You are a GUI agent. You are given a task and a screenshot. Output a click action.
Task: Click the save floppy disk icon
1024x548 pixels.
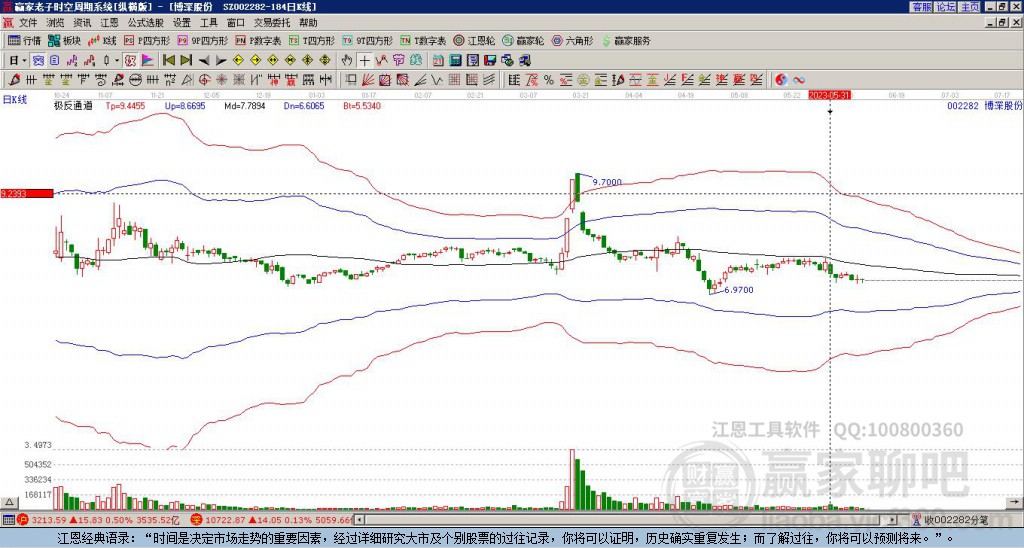click(x=490, y=61)
